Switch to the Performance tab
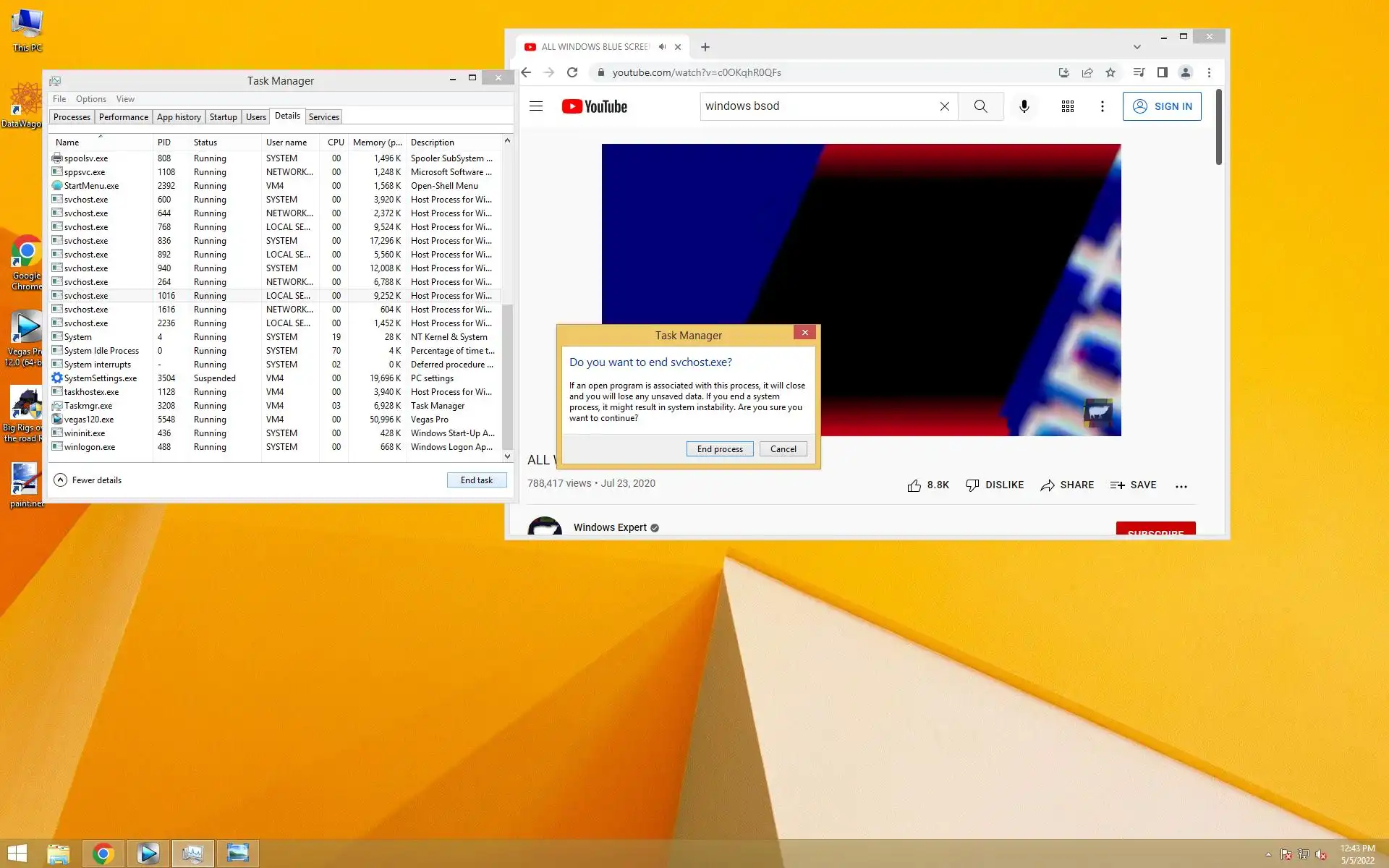This screenshot has width=1389, height=868. [x=123, y=117]
